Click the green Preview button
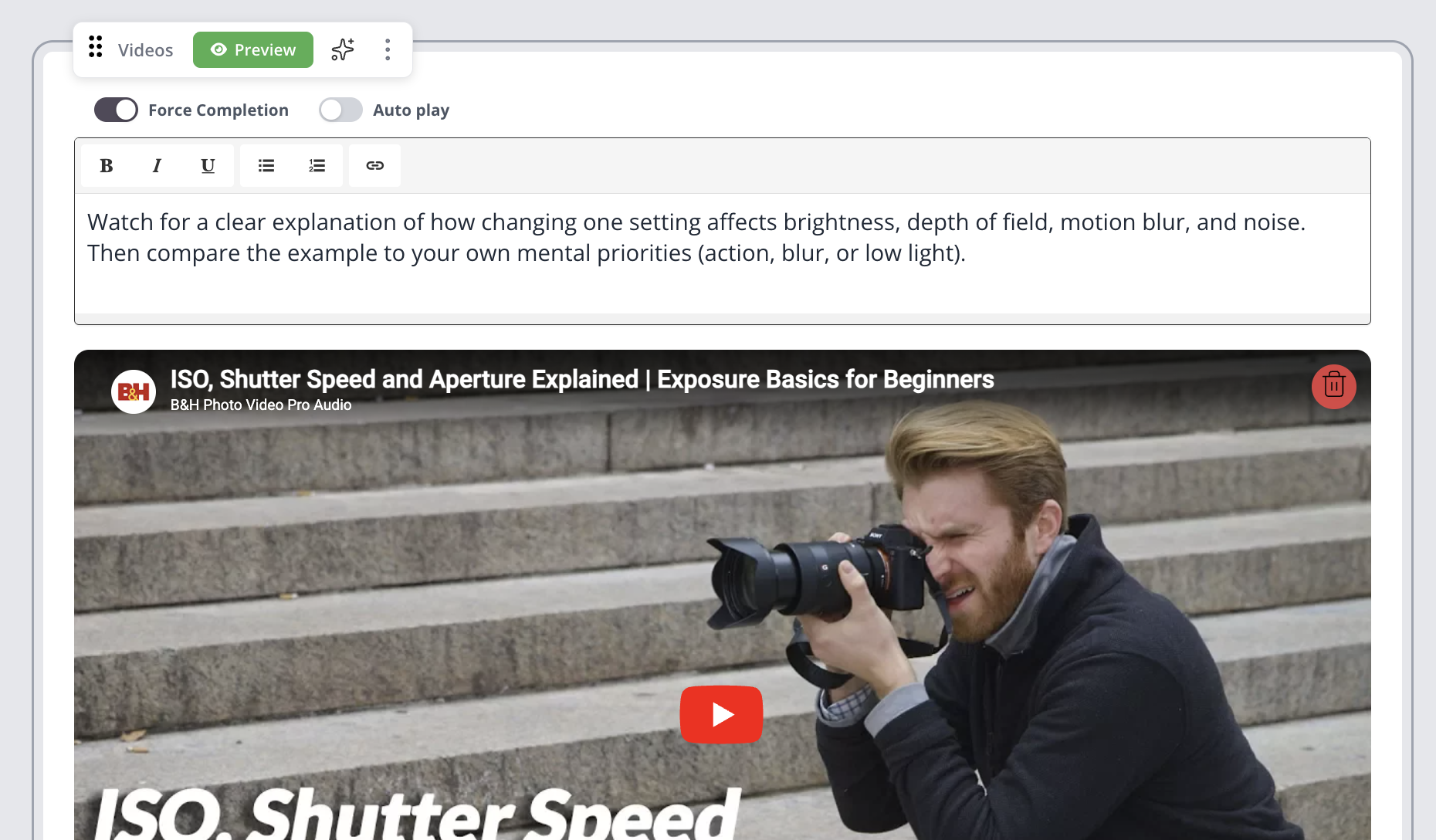1436x840 pixels. pyautogui.click(x=253, y=49)
